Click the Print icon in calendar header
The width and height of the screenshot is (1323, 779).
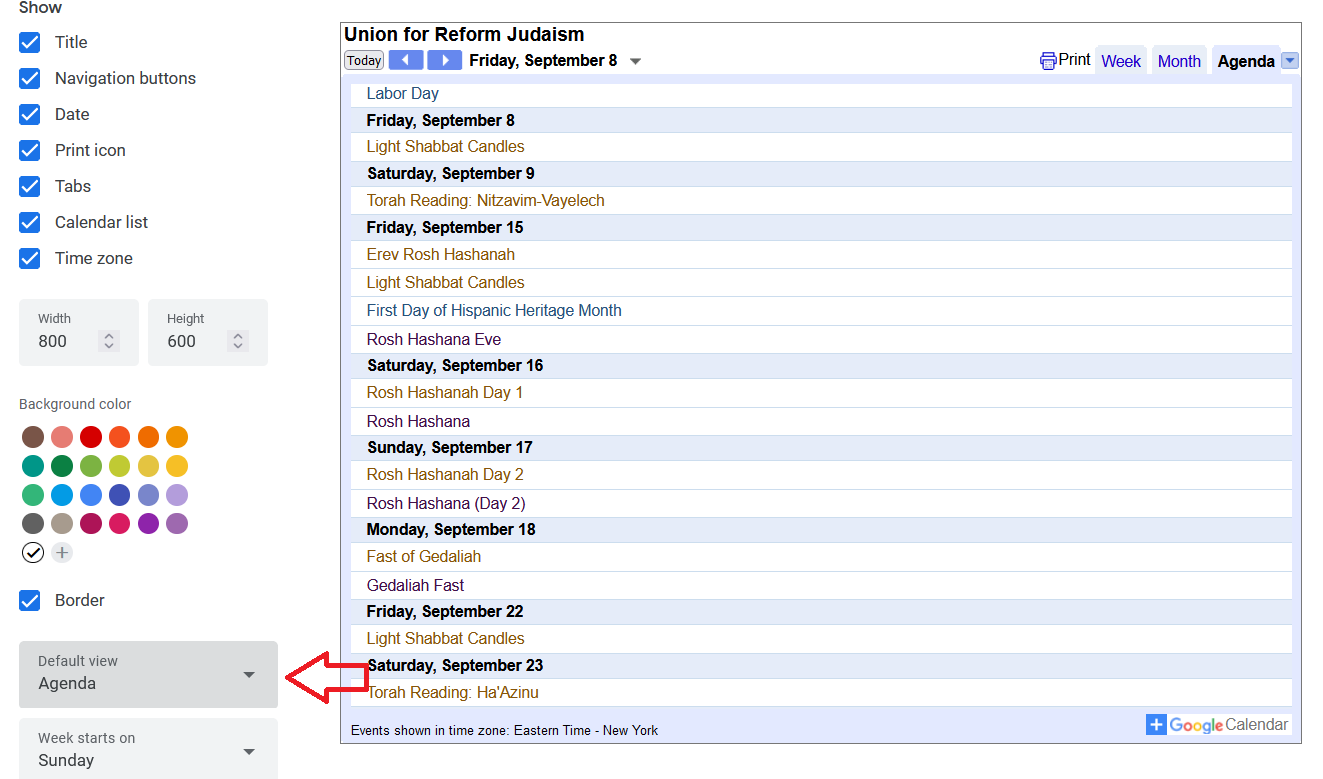click(x=1048, y=61)
